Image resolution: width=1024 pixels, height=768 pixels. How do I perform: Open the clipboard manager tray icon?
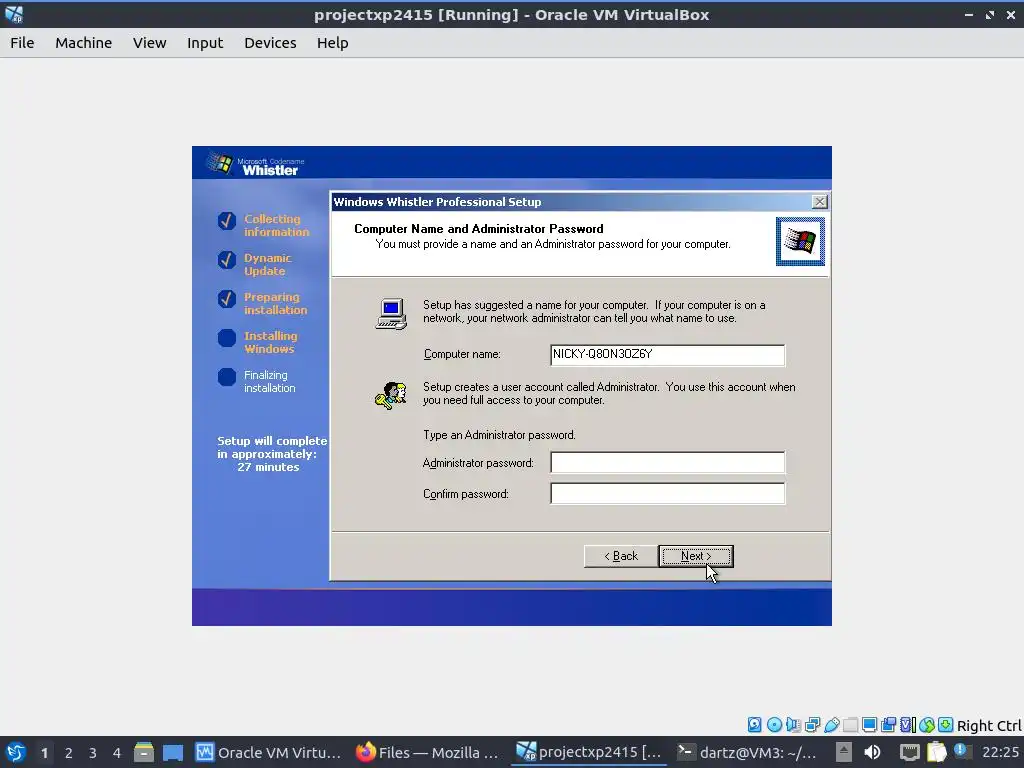coord(936,752)
